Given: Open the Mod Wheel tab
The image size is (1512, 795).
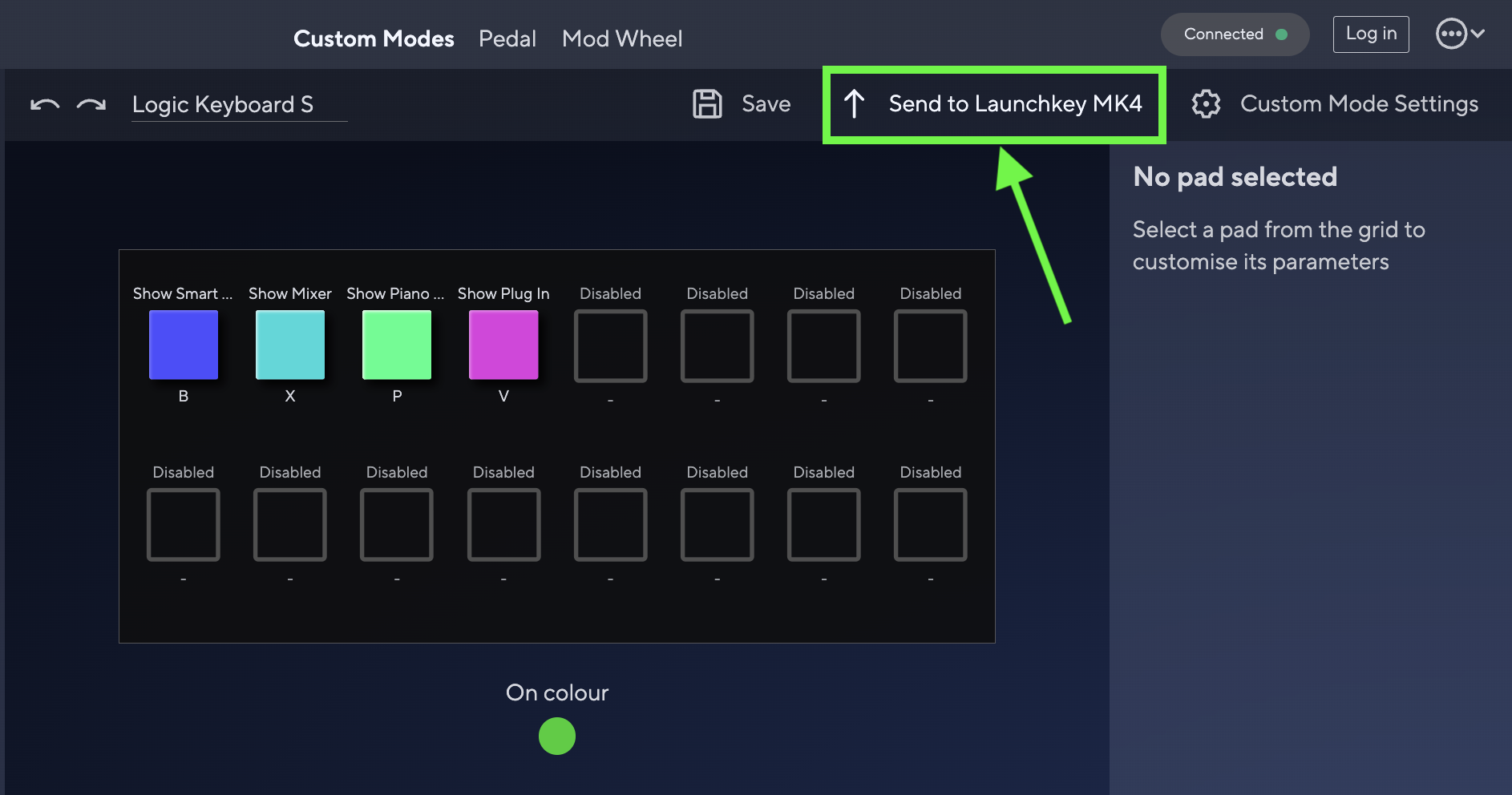Looking at the screenshot, I should click(622, 38).
